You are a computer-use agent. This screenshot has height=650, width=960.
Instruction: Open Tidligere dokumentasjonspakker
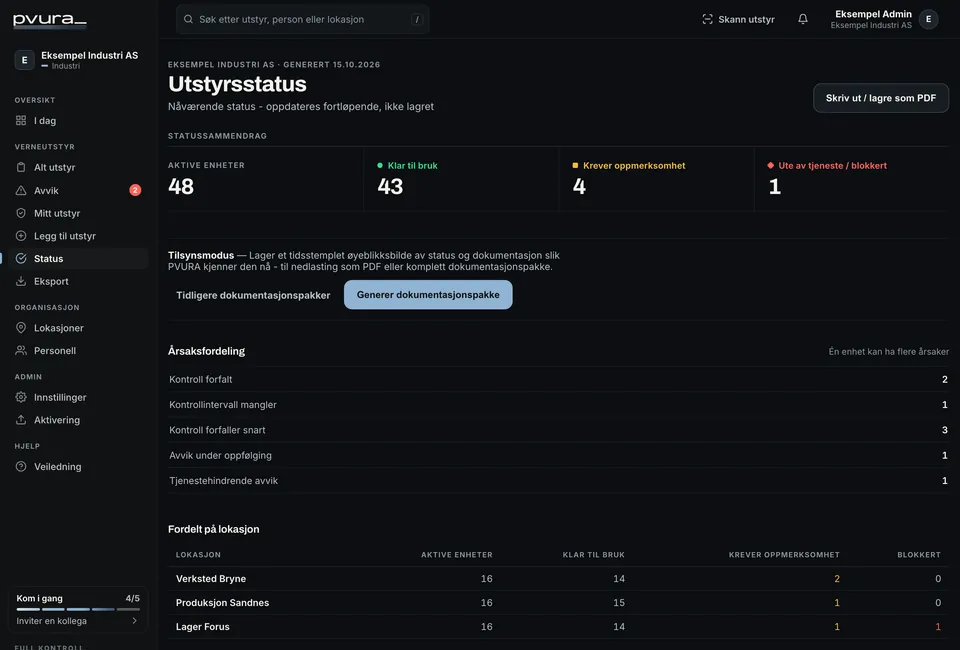click(253, 295)
